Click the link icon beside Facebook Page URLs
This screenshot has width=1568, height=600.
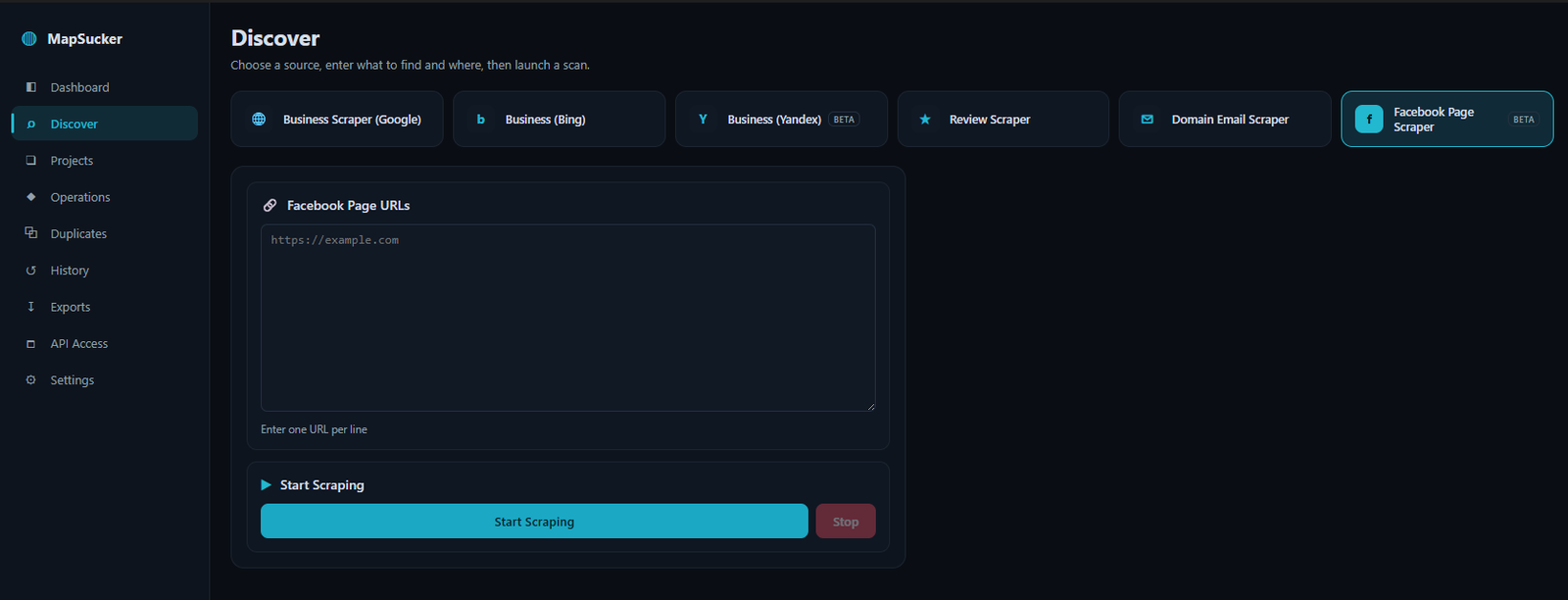[269, 205]
